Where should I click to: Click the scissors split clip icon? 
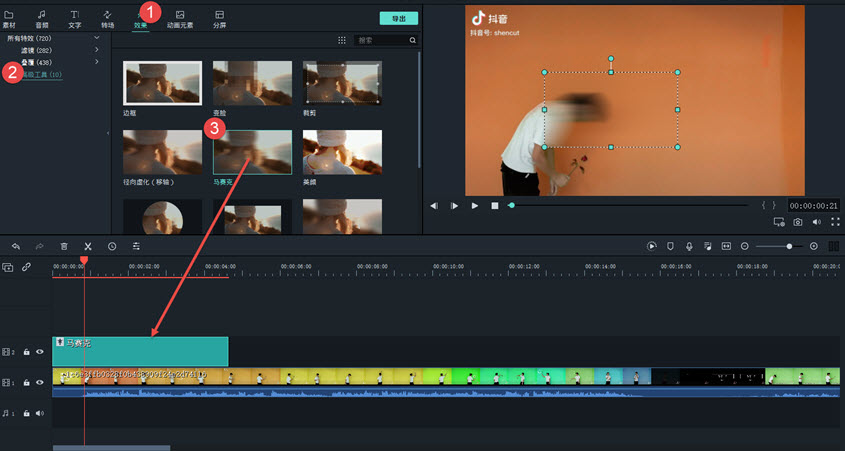(88, 246)
